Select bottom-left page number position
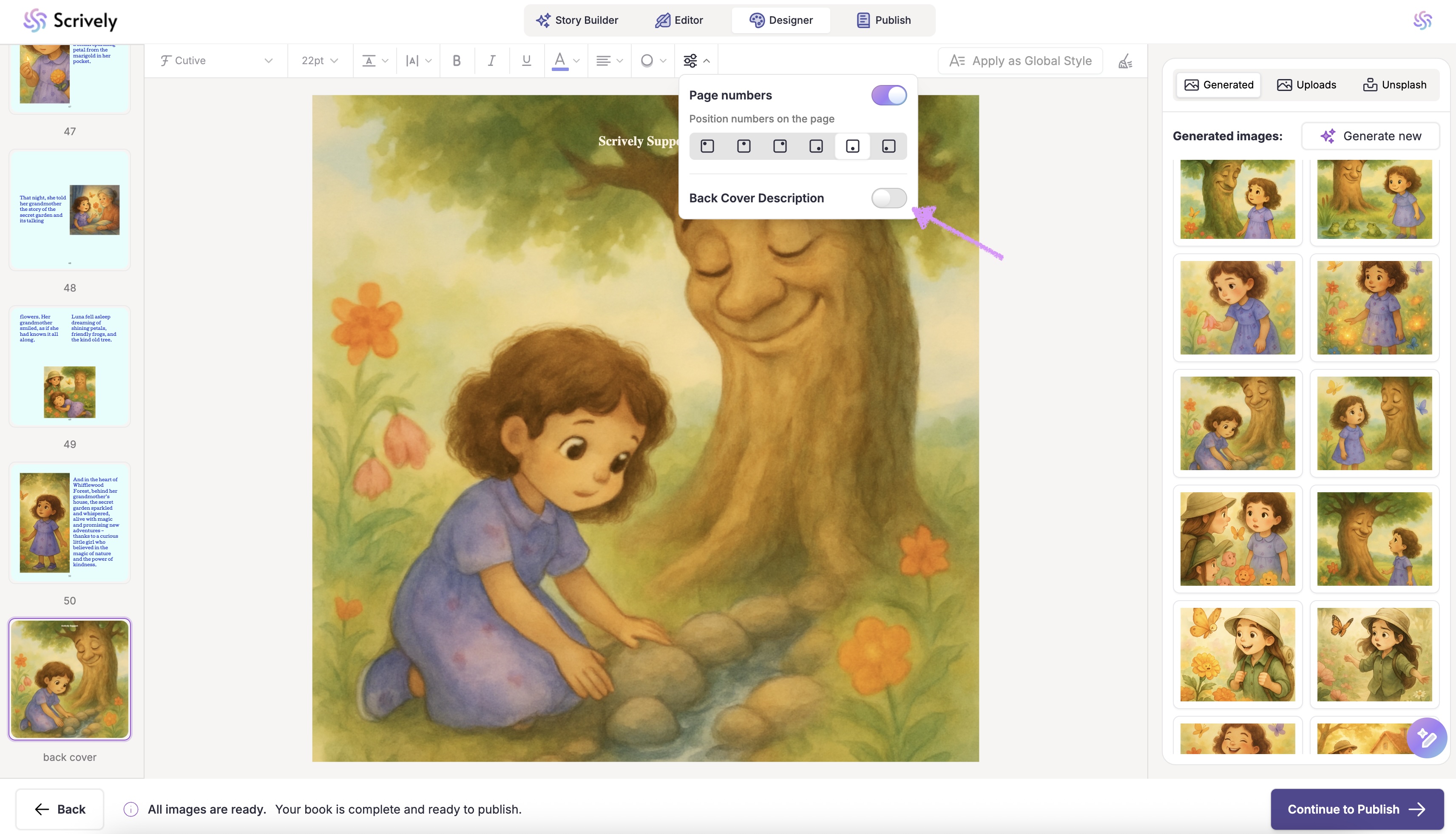The height and width of the screenshot is (834, 1456). click(x=888, y=146)
